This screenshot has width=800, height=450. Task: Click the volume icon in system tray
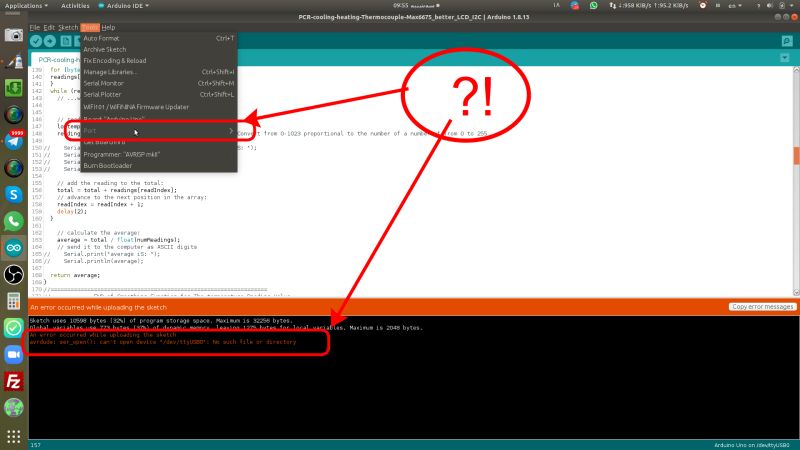point(770,6)
